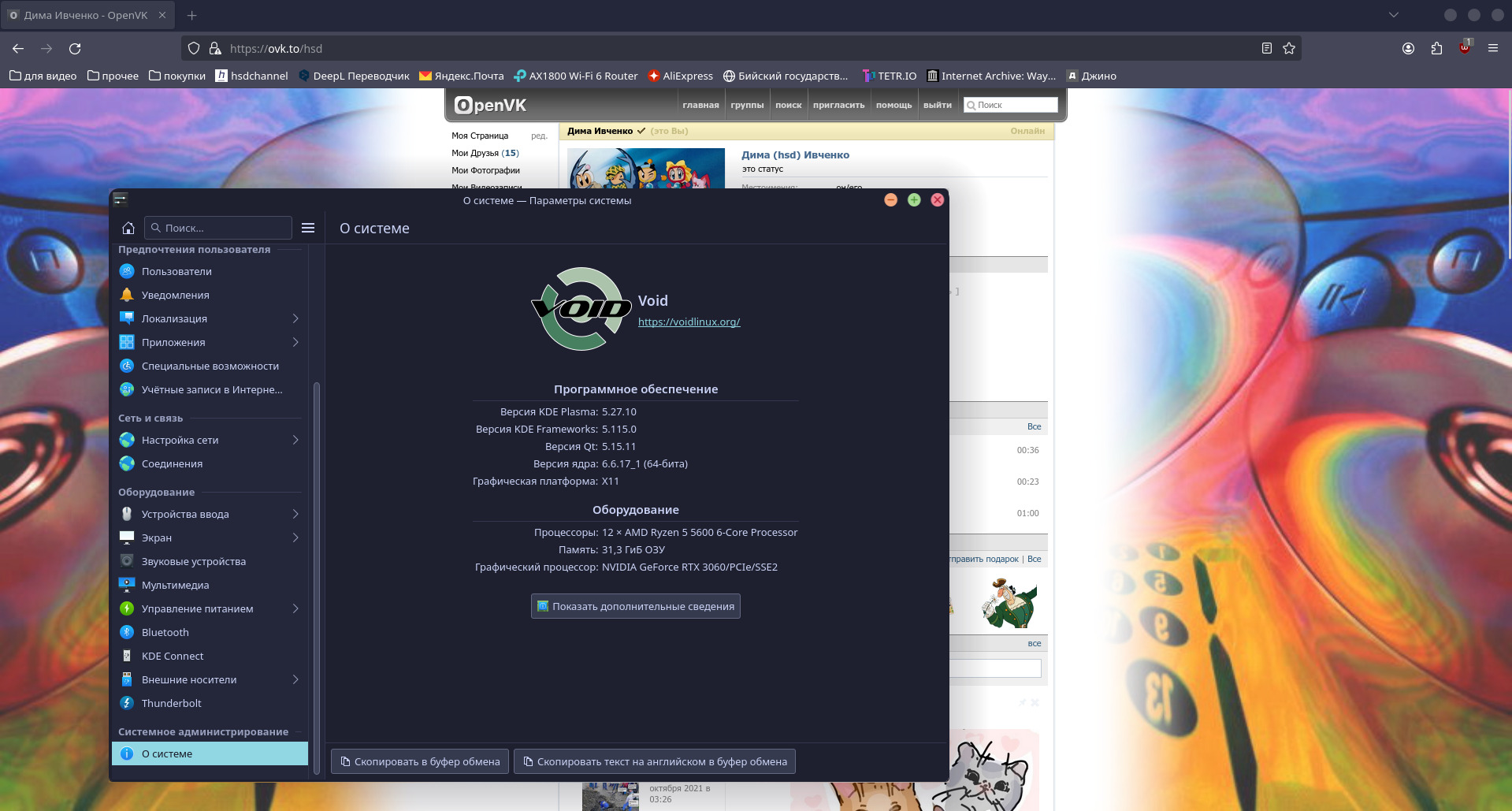Toggle reader view in the address bar
This screenshot has width=1512, height=811.
pos(1267,48)
